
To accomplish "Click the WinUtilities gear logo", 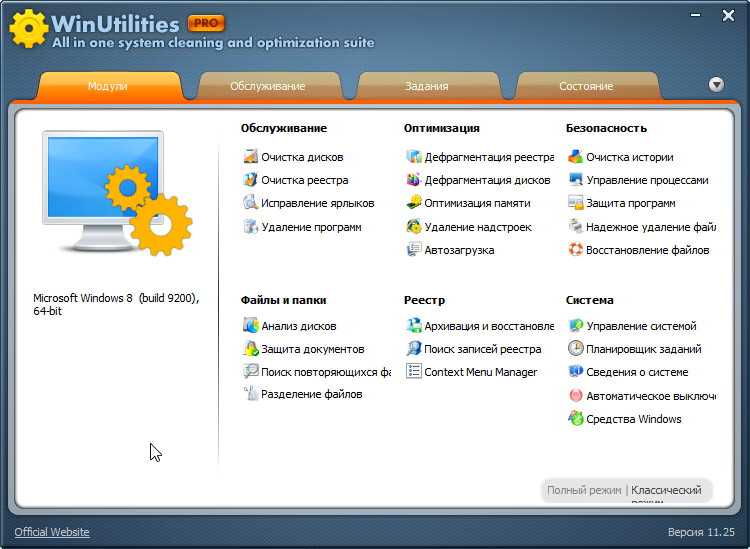I will [x=29, y=28].
